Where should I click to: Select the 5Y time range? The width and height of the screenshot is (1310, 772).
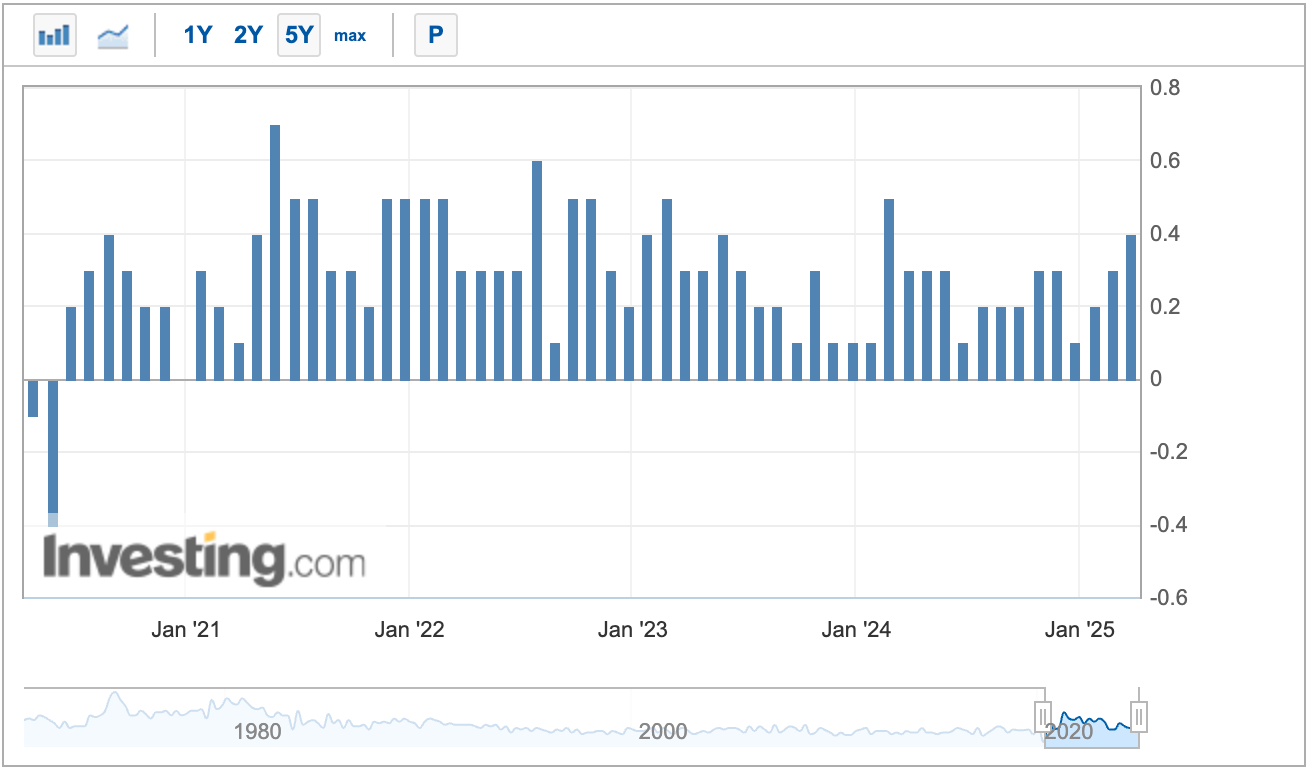(299, 35)
